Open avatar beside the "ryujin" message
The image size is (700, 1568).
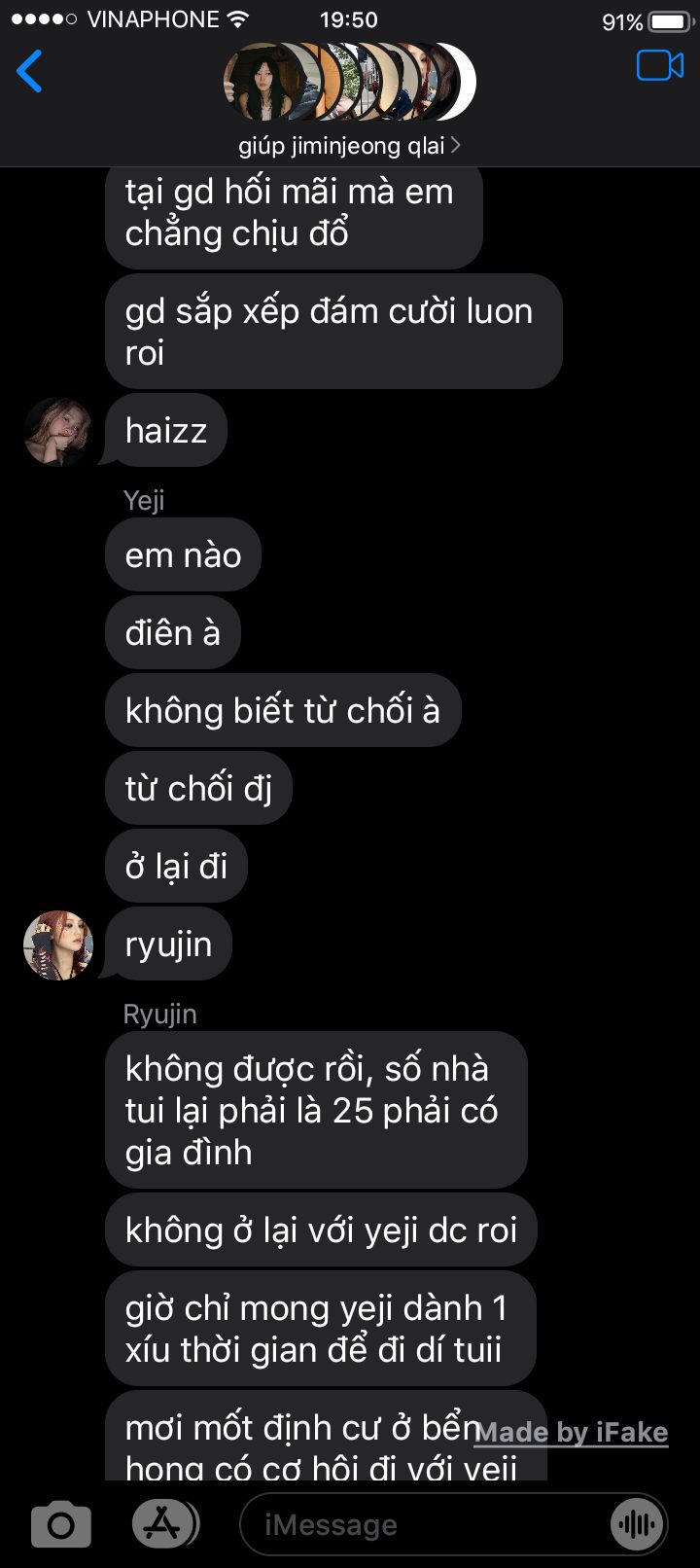click(58, 945)
